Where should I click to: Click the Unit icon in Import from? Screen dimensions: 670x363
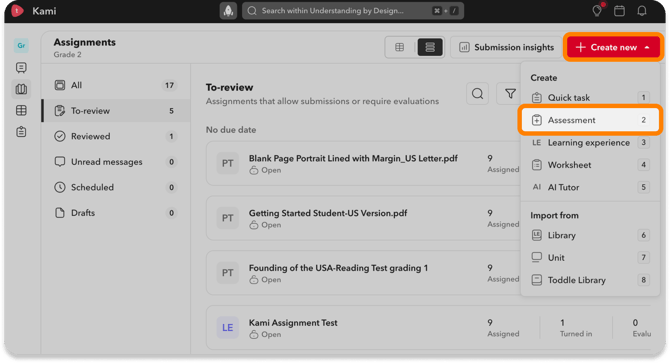537,258
